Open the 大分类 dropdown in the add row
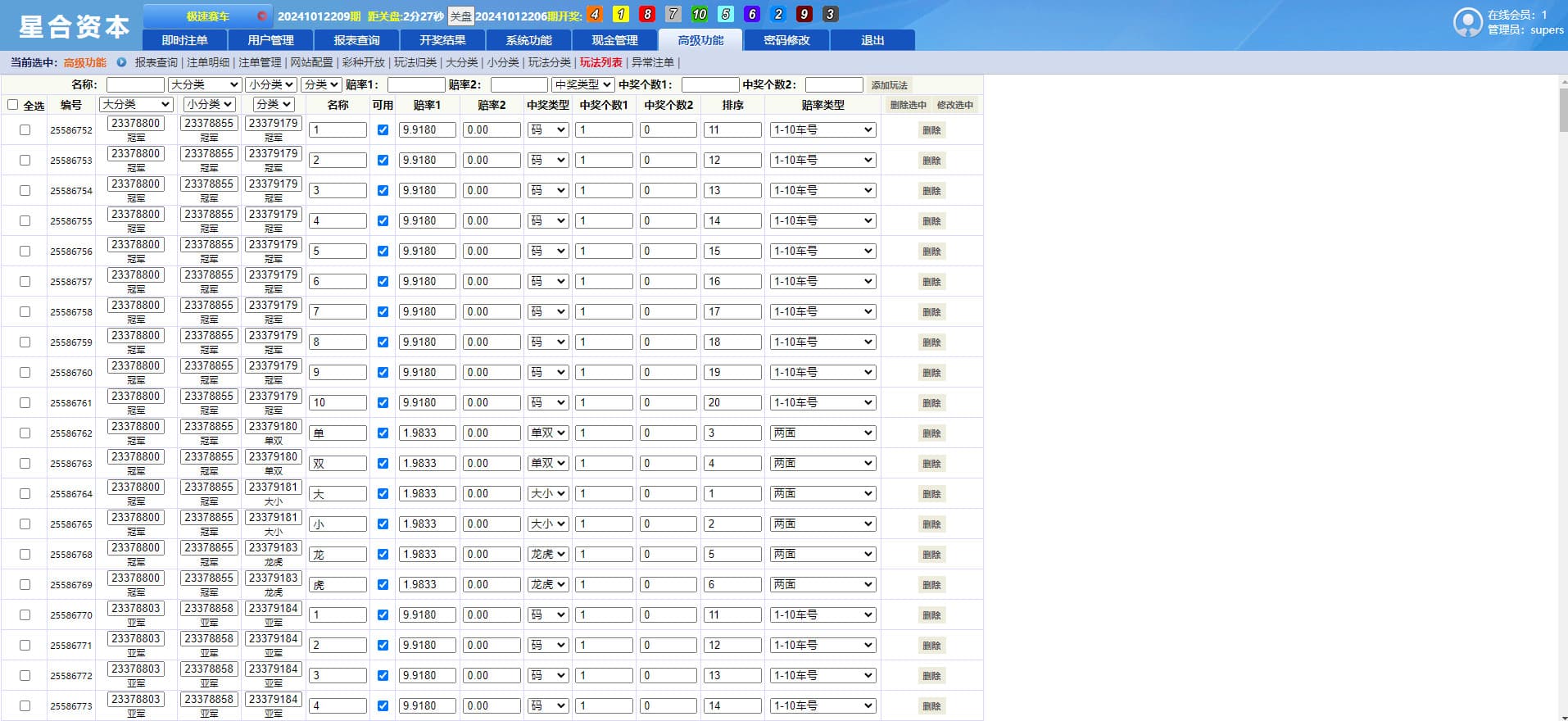 (x=204, y=85)
